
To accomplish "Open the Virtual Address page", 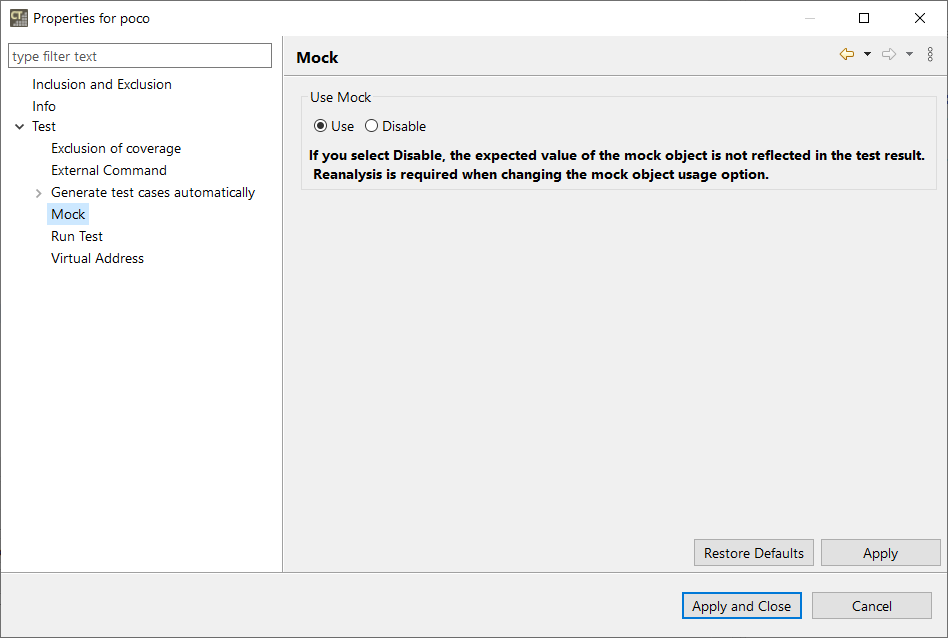I will pyautogui.click(x=97, y=258).
